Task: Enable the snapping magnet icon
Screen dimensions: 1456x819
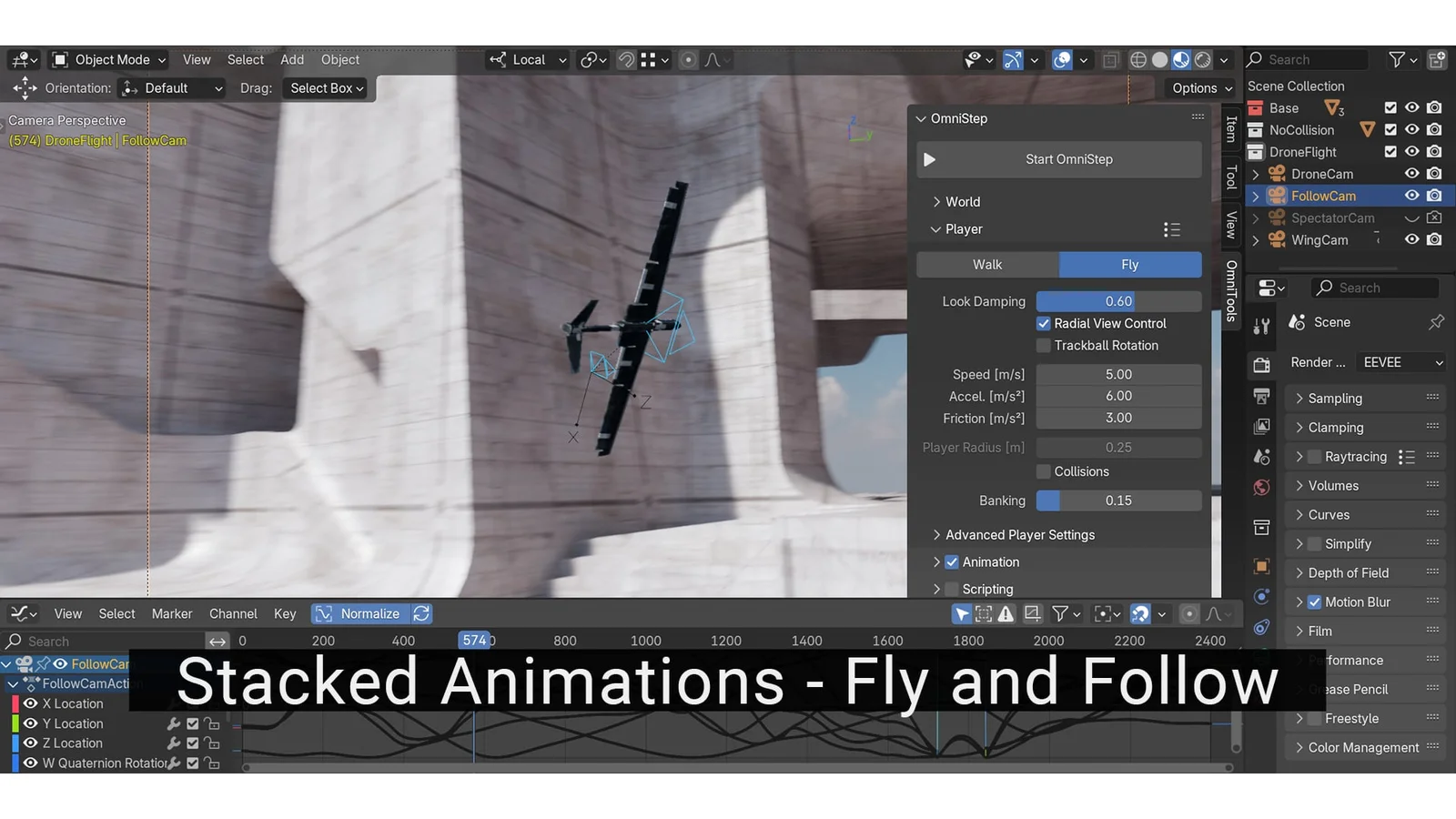Action: 625,59
